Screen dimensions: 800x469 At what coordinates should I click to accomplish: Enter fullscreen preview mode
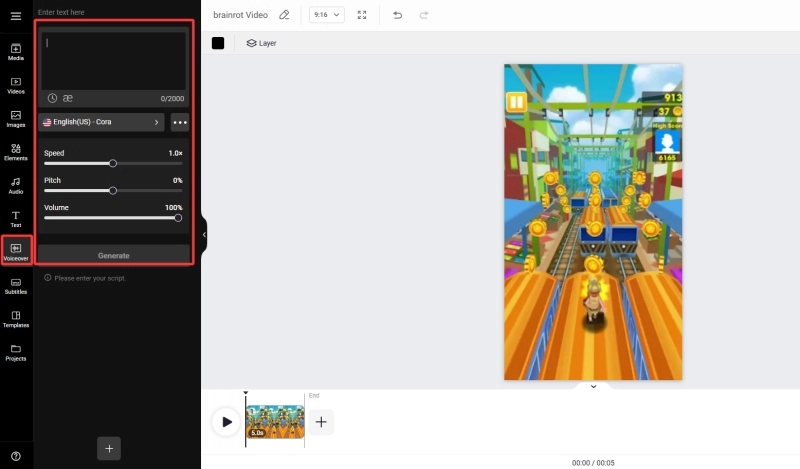(x=362, y=15)
